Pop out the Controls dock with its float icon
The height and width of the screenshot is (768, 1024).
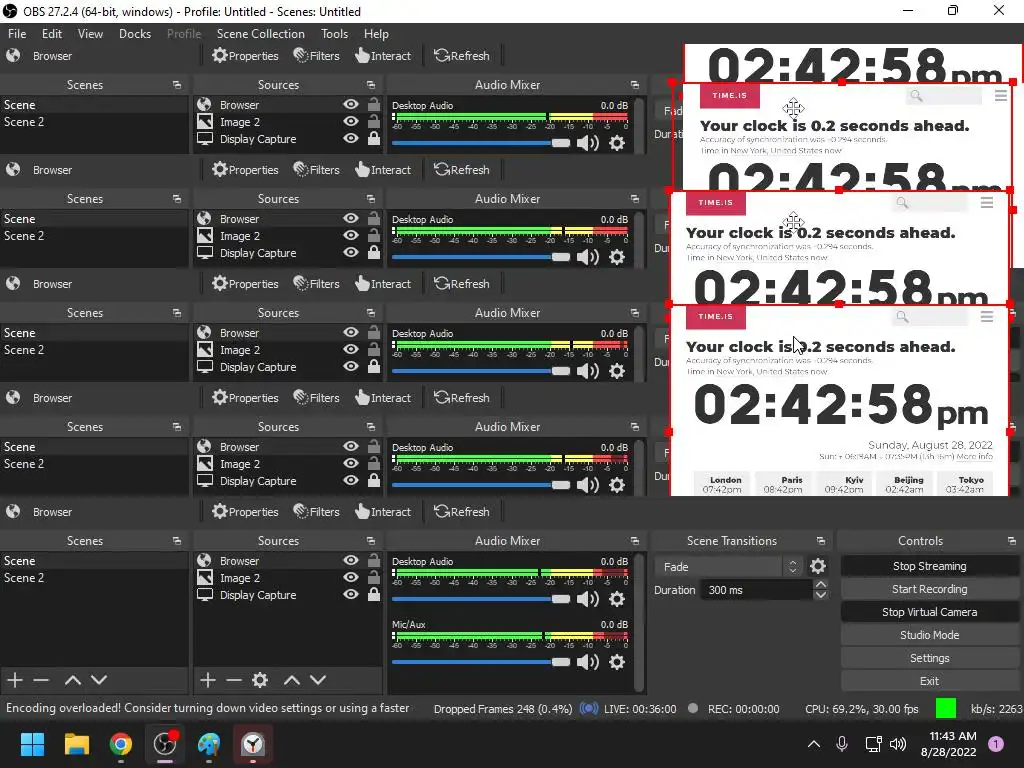pos(1012,541)
